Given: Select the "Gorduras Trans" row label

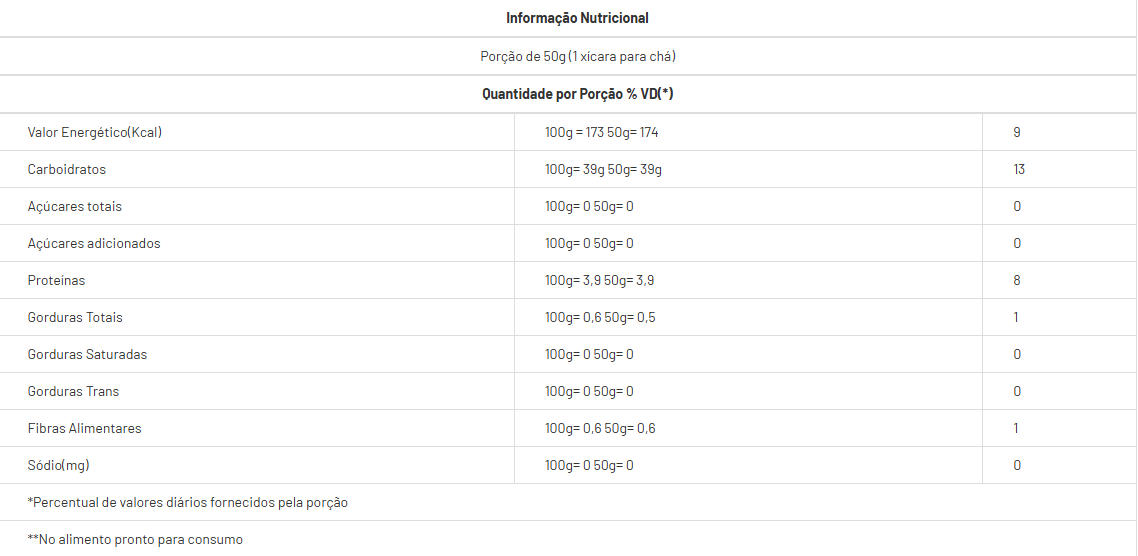Looking at the screenshot, I should 73,391.
